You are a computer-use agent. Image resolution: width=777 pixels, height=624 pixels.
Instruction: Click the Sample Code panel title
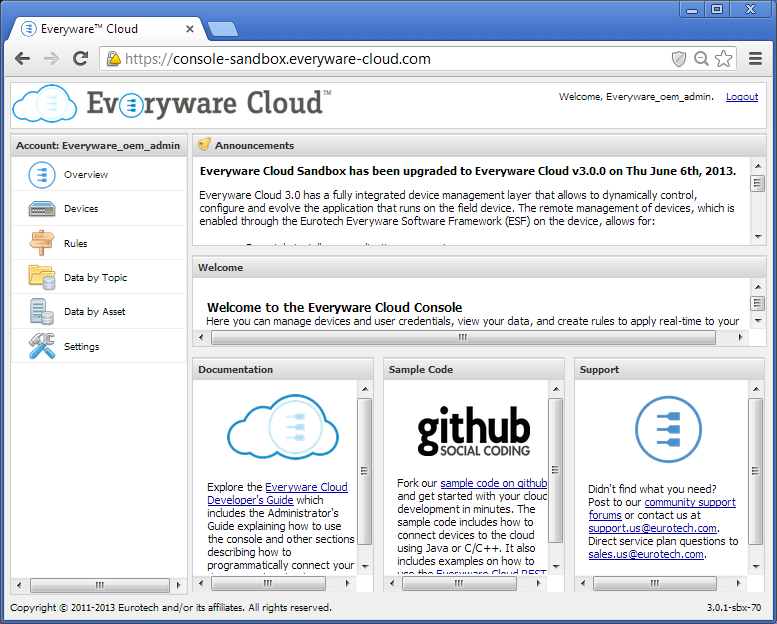(421, 369)
